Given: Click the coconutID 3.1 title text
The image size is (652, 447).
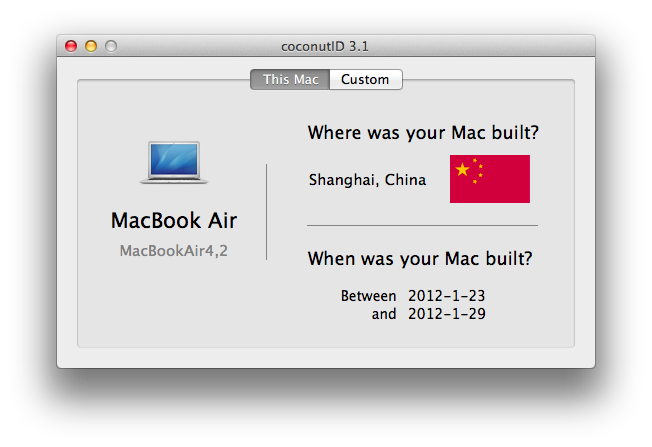Looking at the screenshot, I should (x=325, y=46).
